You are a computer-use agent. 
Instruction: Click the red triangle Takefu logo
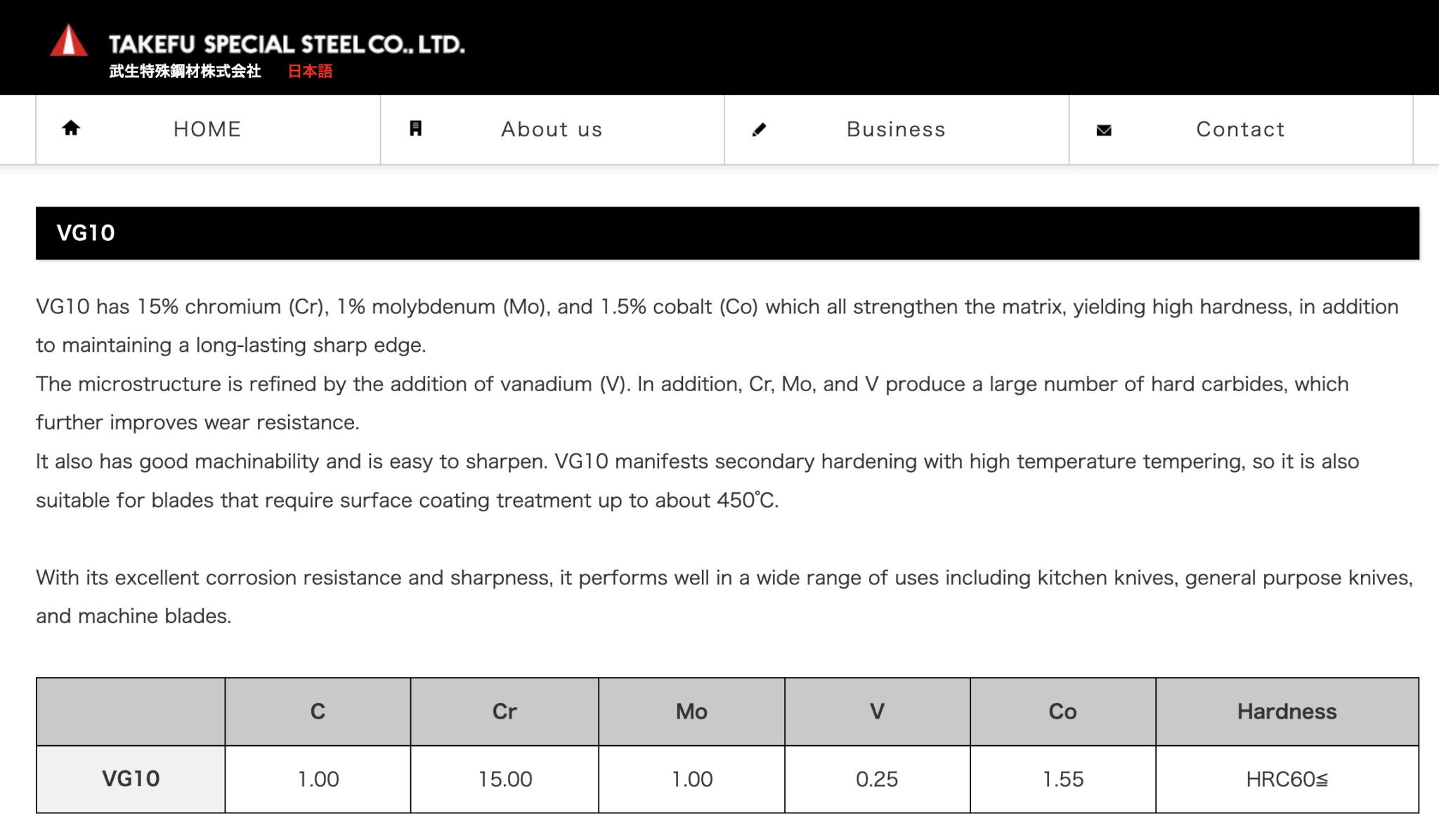pyautogui.click(x=67, y=44)
